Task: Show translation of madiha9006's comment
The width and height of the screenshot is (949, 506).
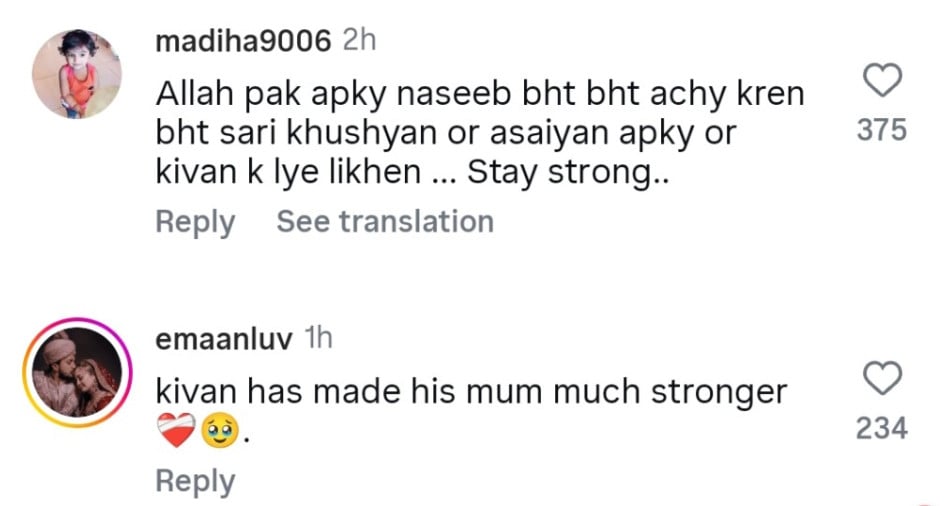Action: [x=385, y=222]
